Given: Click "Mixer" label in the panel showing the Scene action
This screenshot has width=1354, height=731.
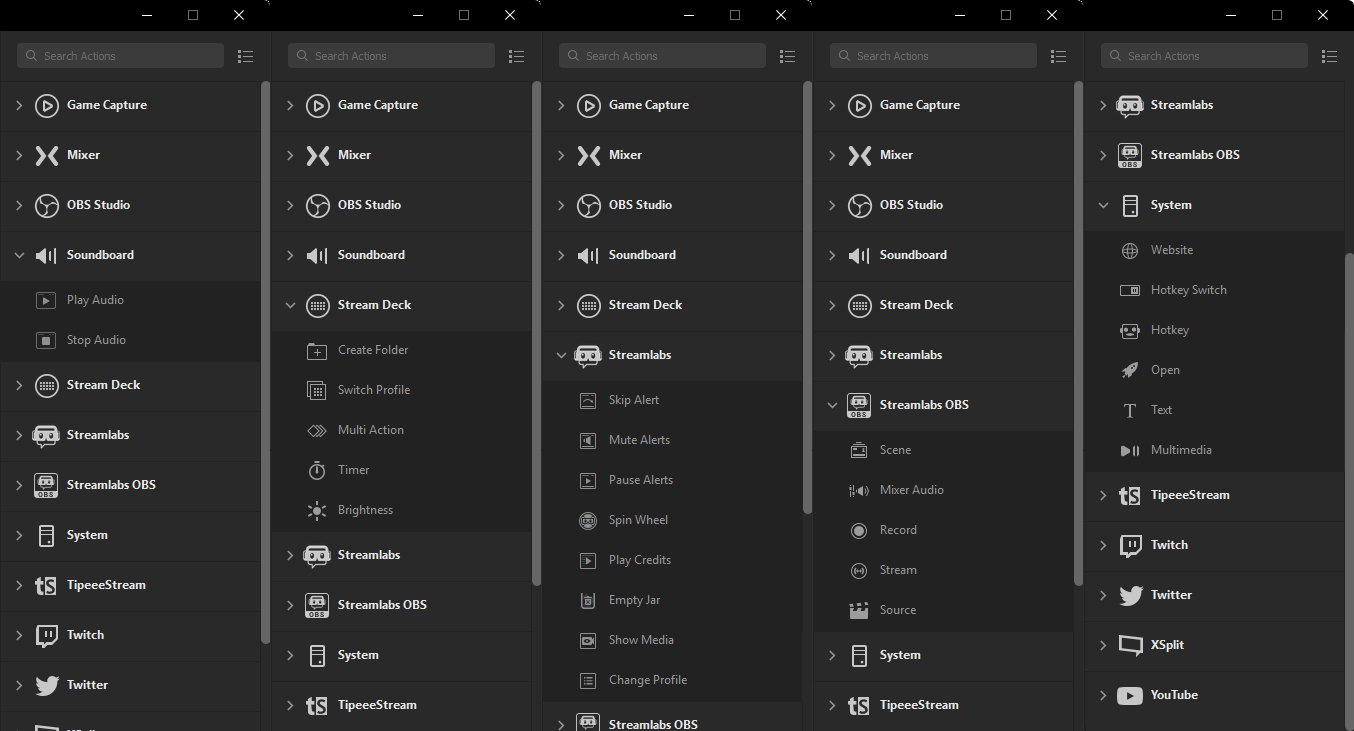Looking at the screenshot, I should coord(896,155).
